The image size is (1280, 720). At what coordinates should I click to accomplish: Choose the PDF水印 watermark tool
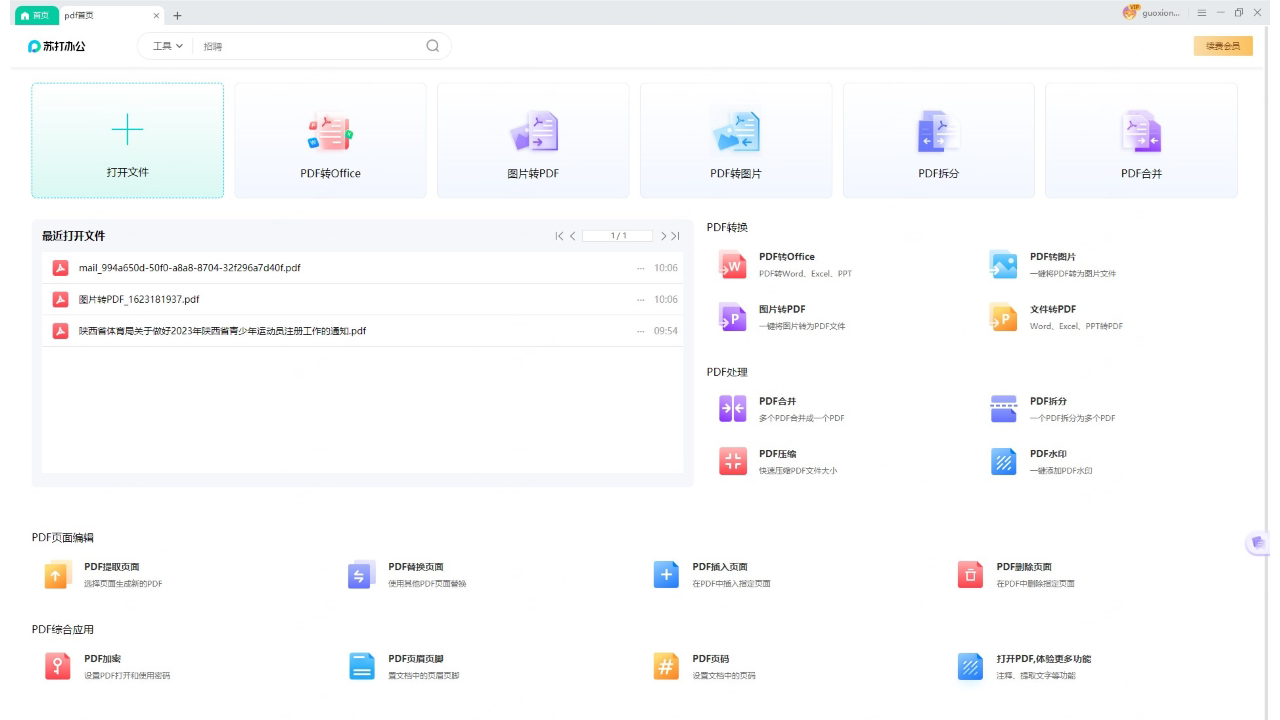point(1003,461)
